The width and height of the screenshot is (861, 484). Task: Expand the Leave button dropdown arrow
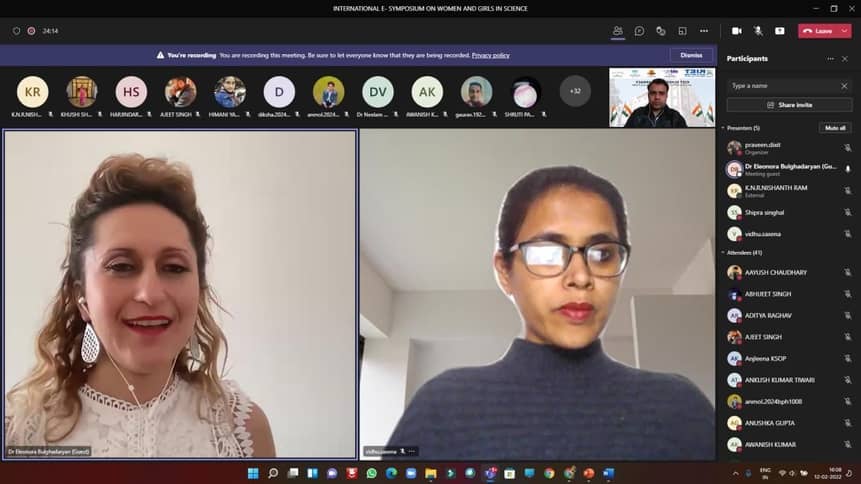[845, 31]
